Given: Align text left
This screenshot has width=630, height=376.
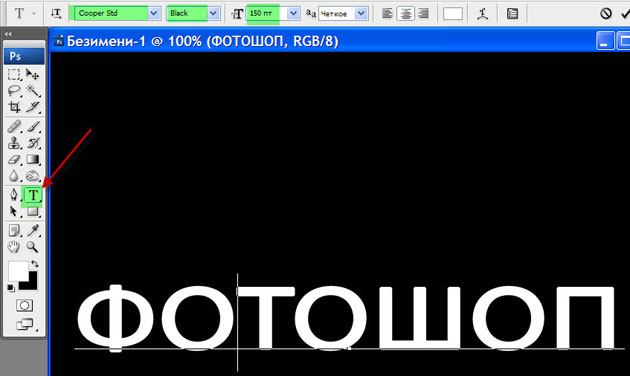Looking at the screenshot, I should (387, 14).
